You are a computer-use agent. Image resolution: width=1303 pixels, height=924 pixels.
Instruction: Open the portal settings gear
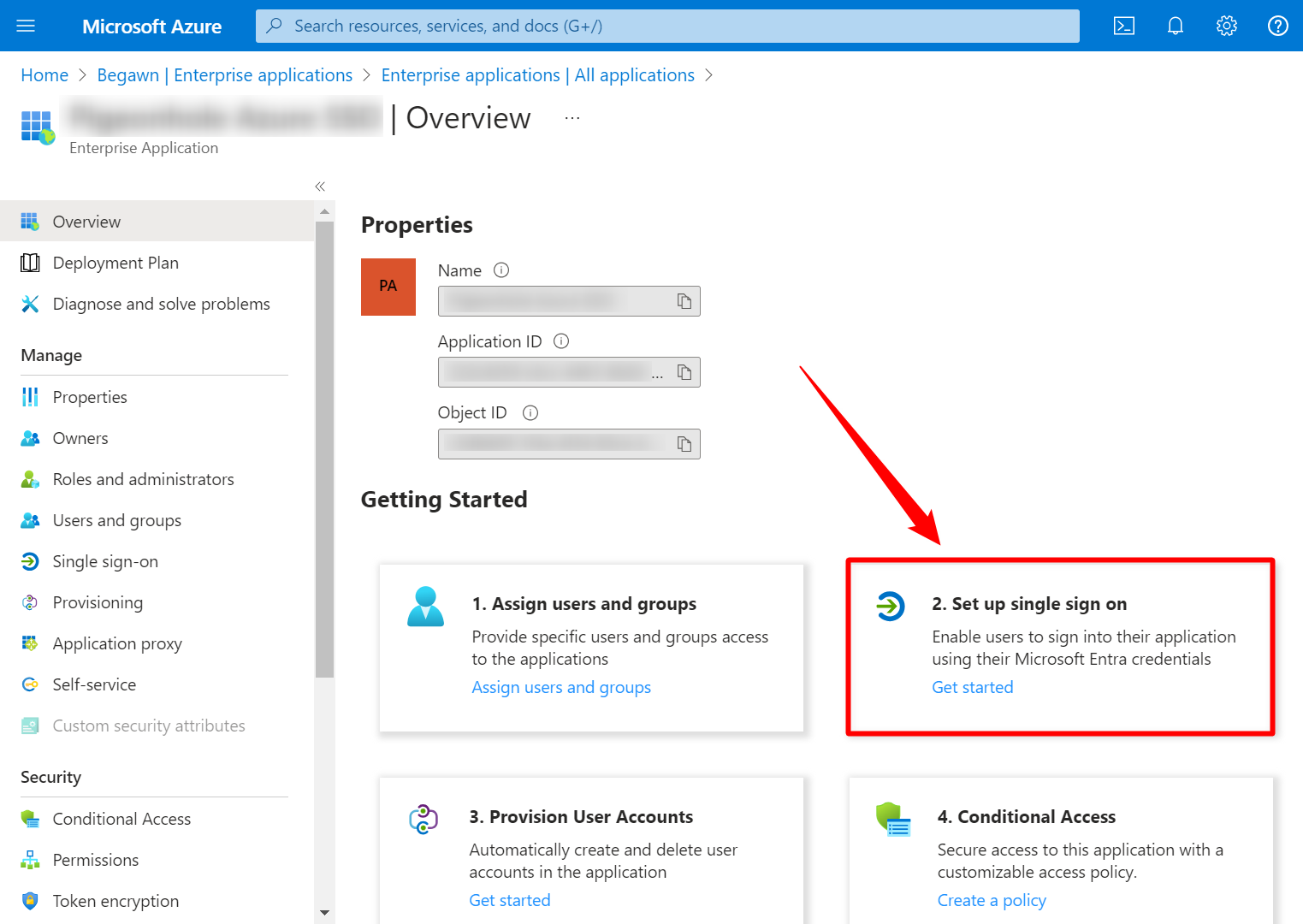[1227, 26]
